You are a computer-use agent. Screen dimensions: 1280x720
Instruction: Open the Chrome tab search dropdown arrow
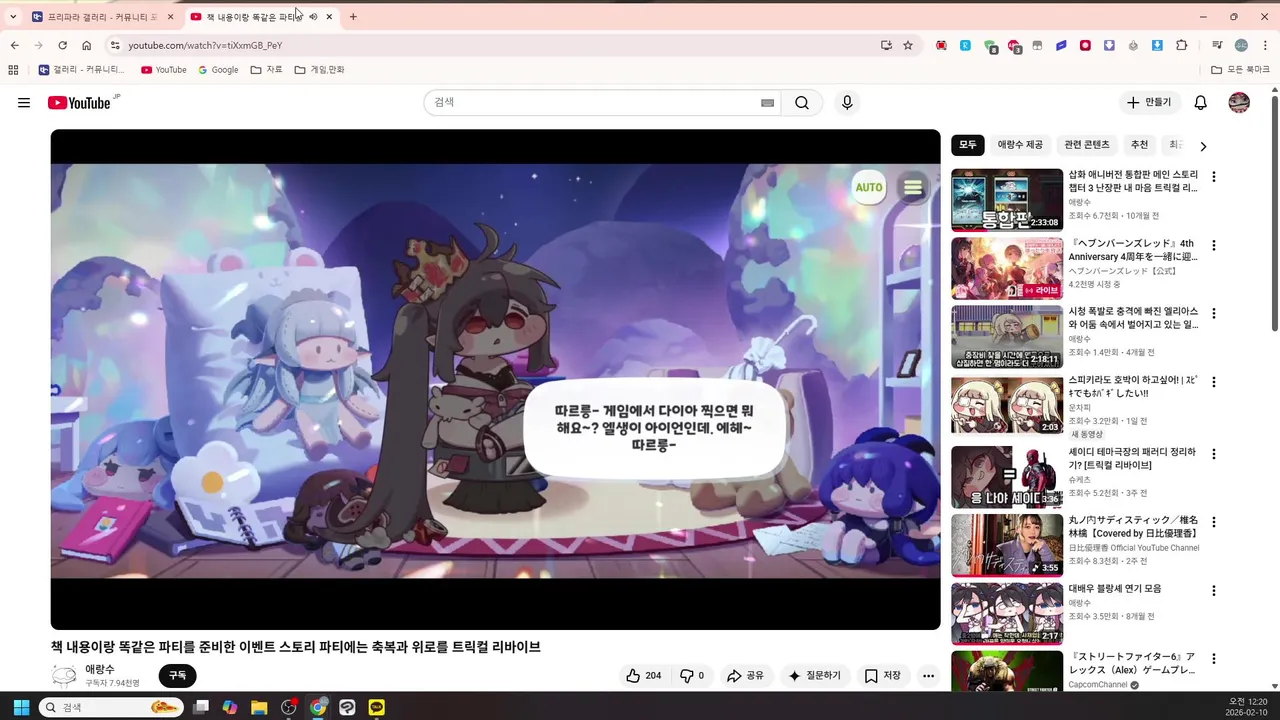pos(13,17)
